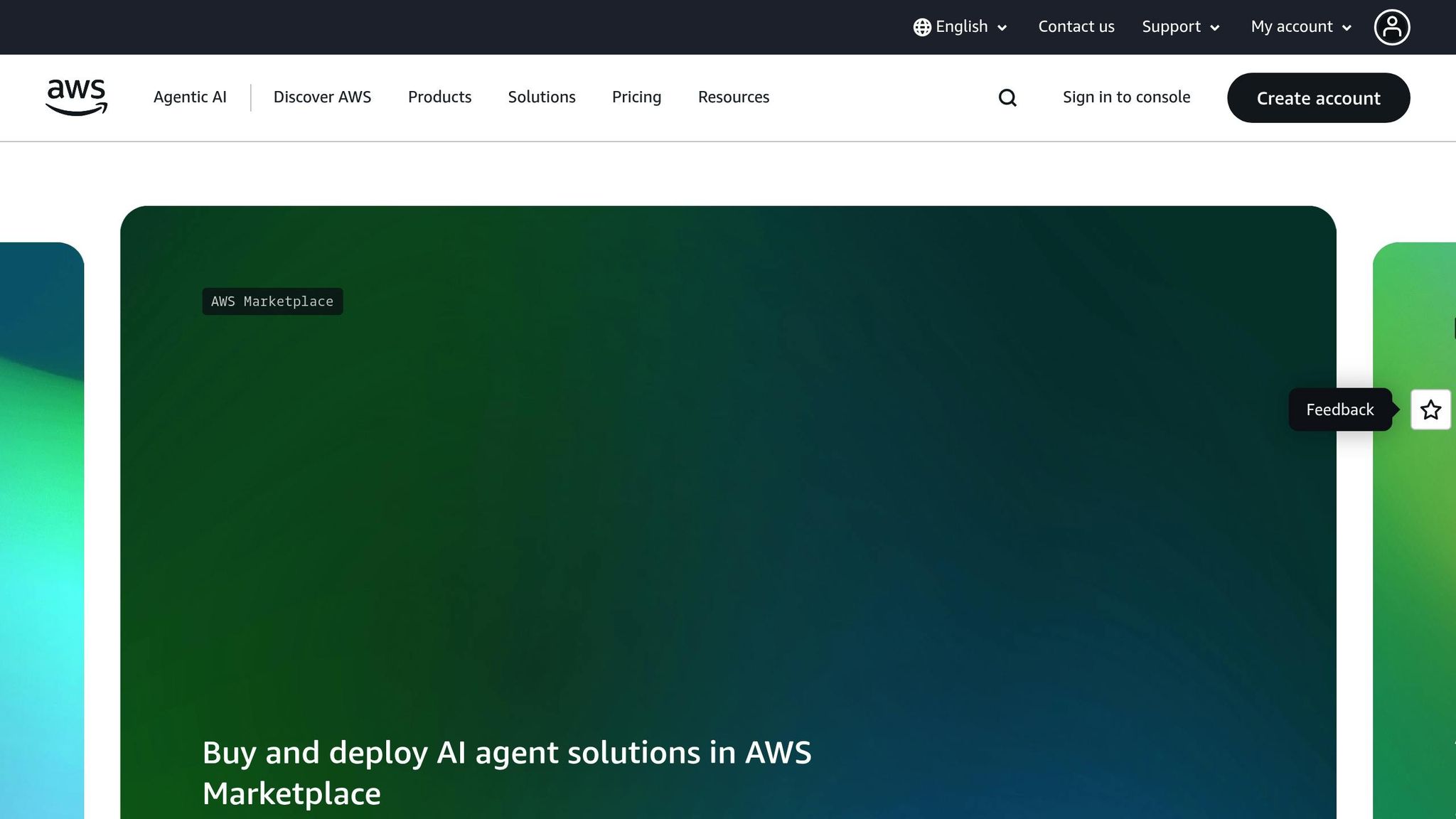
Task: Open the search magnifier icon
Action: coord(1007,97)
